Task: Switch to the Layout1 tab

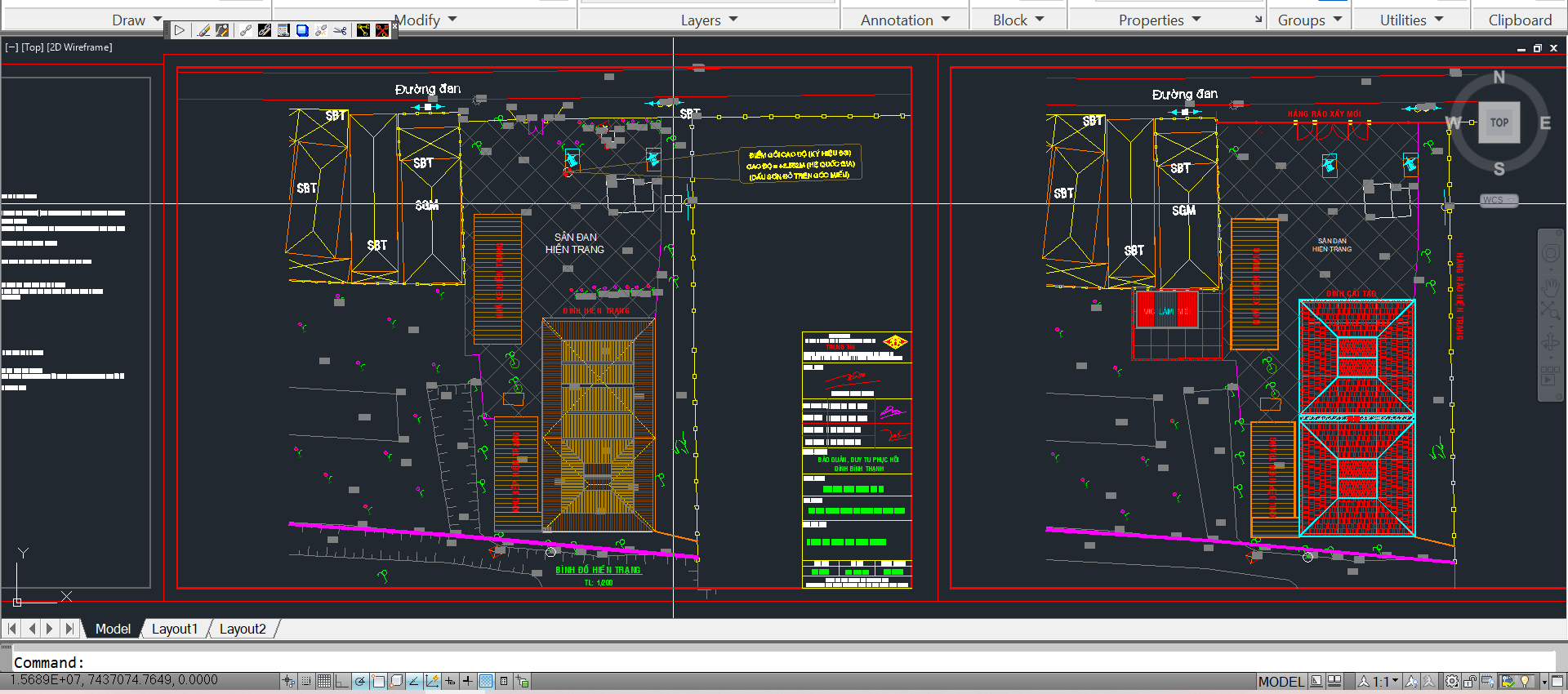Action: click(174, 629)
